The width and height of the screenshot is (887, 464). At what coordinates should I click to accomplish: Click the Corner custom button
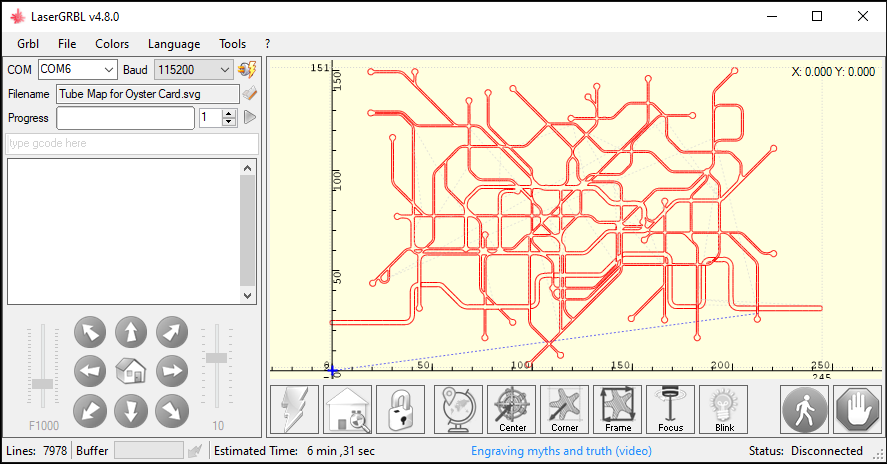point(565,410)
